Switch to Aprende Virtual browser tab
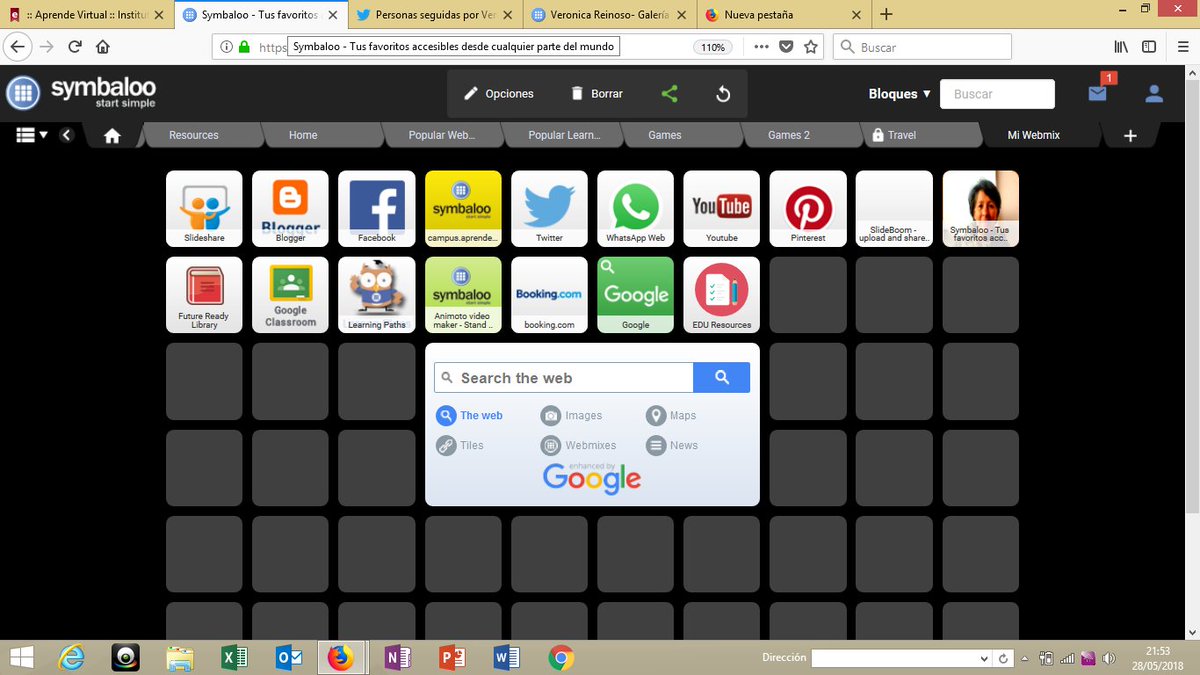This screenshot has width=1200, height=675. [x=86, y=15]
